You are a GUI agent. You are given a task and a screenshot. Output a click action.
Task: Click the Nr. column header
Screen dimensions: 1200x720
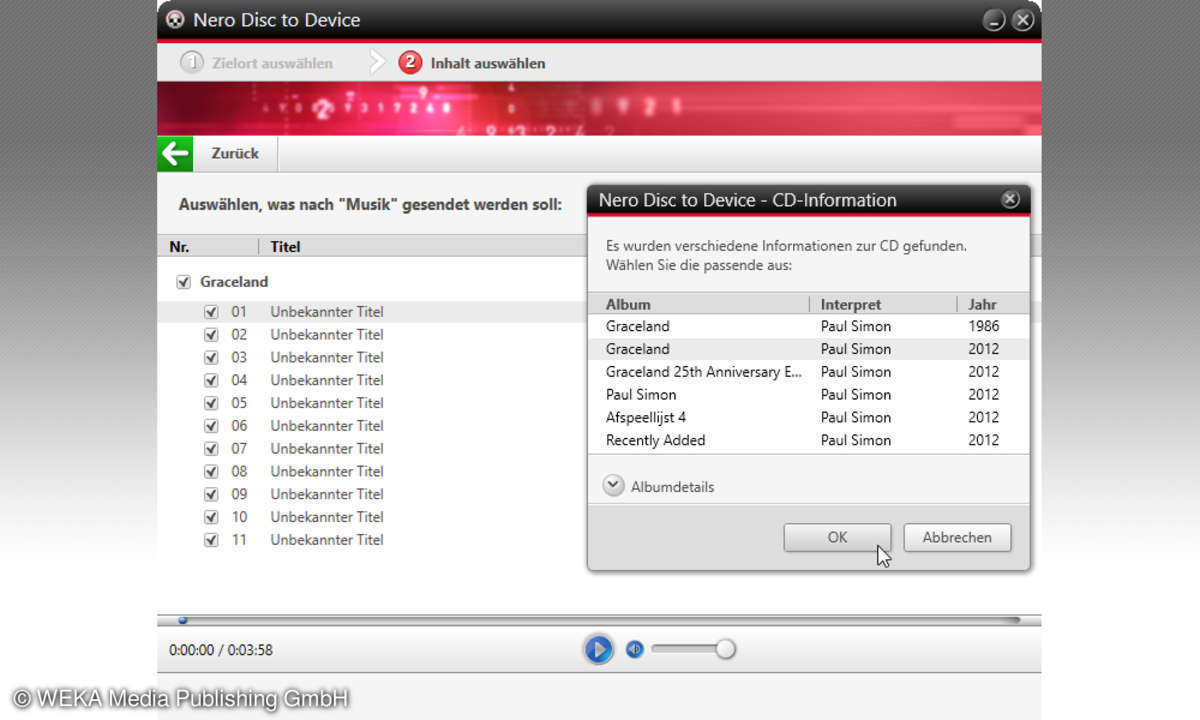point(208,246)
